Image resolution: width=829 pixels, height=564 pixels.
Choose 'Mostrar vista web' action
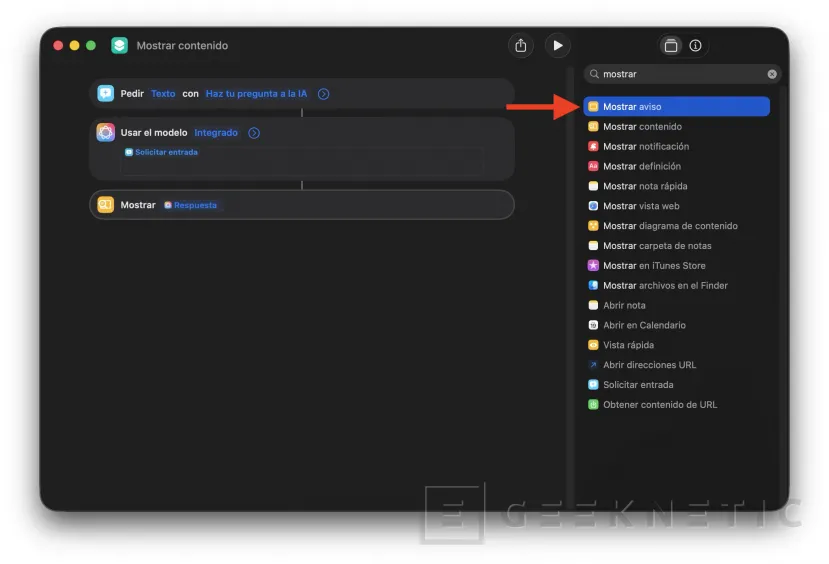(640, 206)
